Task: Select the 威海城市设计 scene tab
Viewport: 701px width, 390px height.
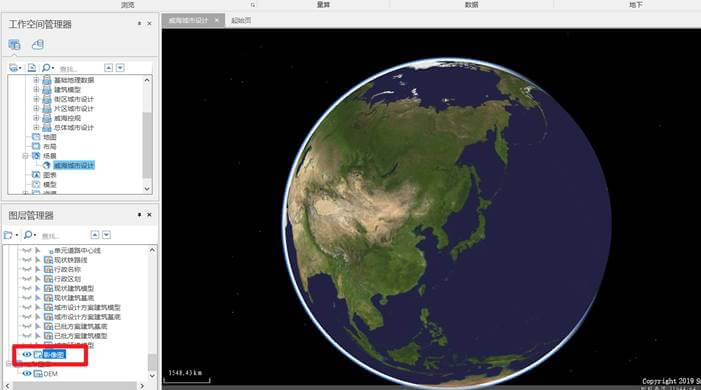Action: 189,20
